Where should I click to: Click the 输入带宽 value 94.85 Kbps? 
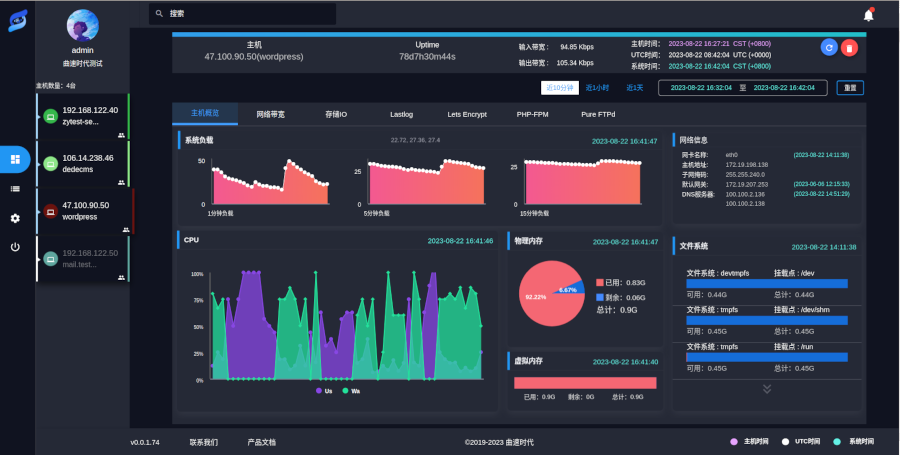577,46
